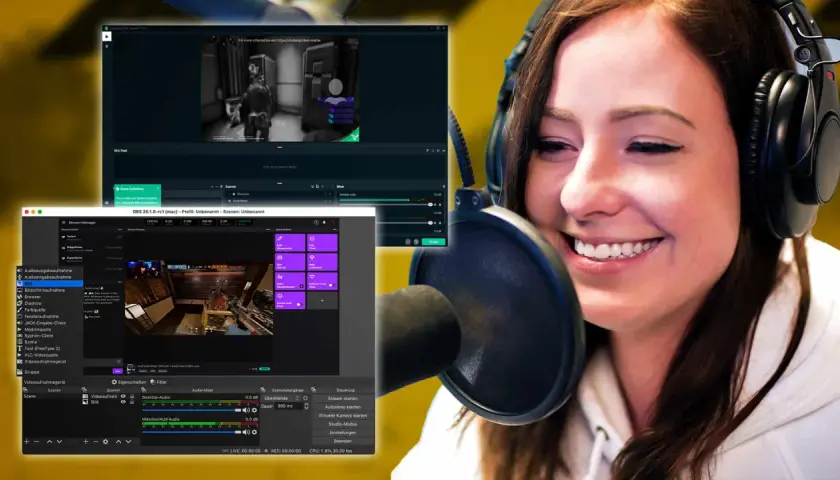Undock the Steuerung panel with its dock icon
The width and height of the screenshot is (840, 480).
[x=313, y=390]
